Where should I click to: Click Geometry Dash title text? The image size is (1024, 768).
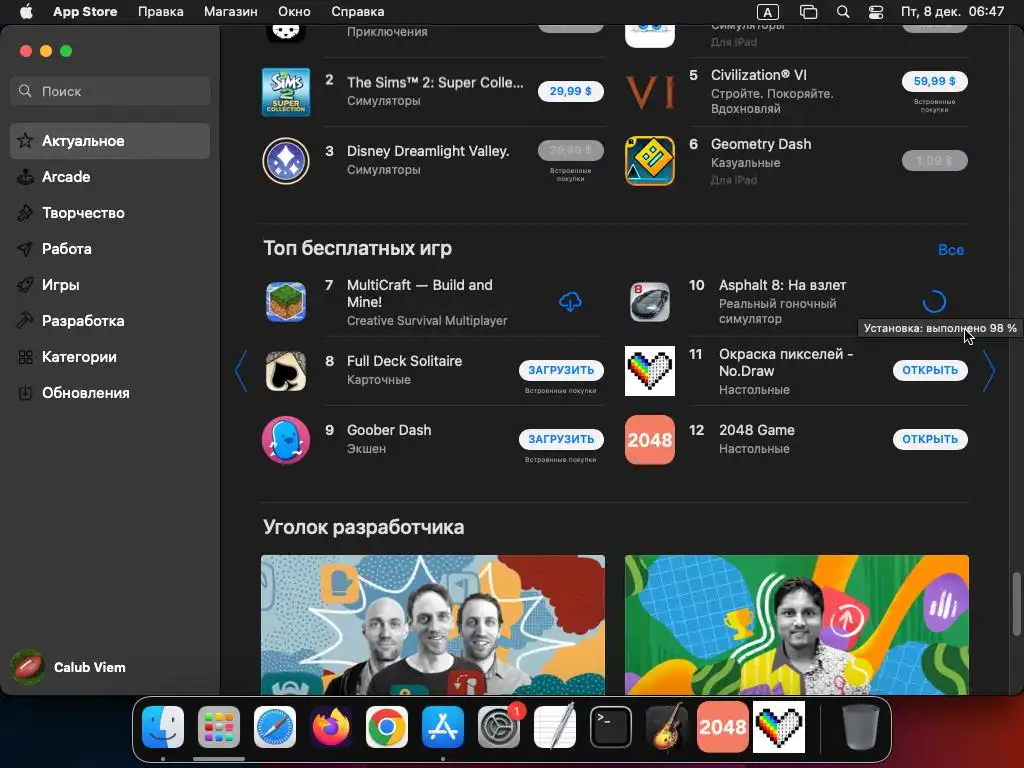click(x=761, y=144)
